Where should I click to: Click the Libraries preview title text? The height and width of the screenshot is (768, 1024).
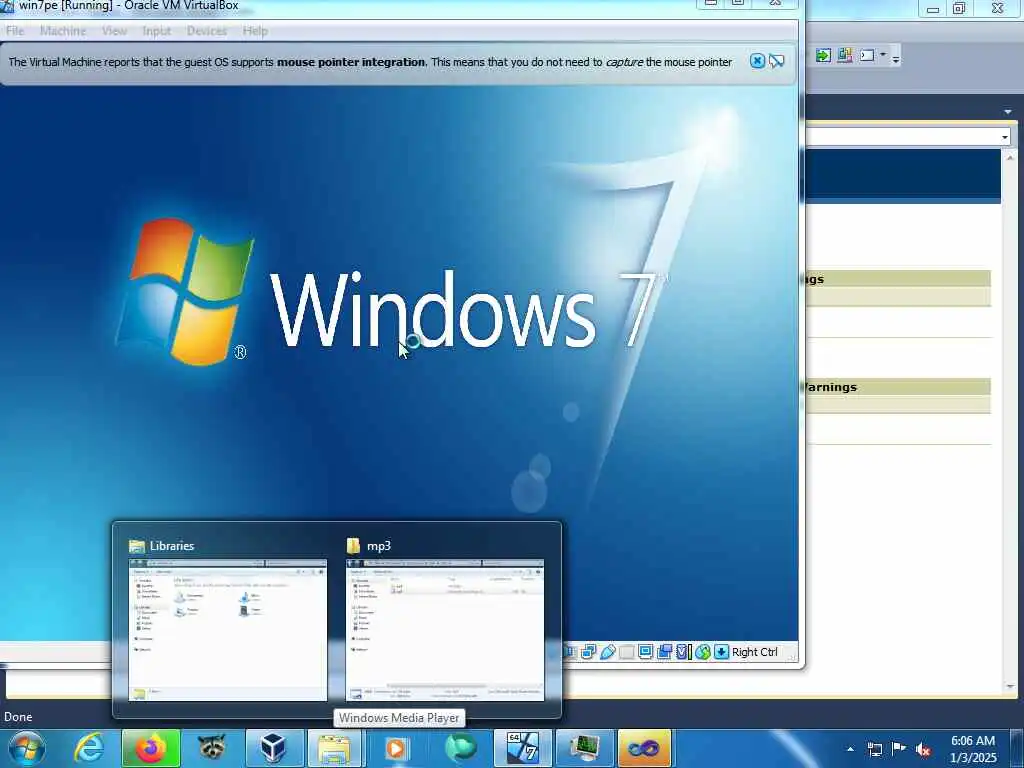(172, 546)
